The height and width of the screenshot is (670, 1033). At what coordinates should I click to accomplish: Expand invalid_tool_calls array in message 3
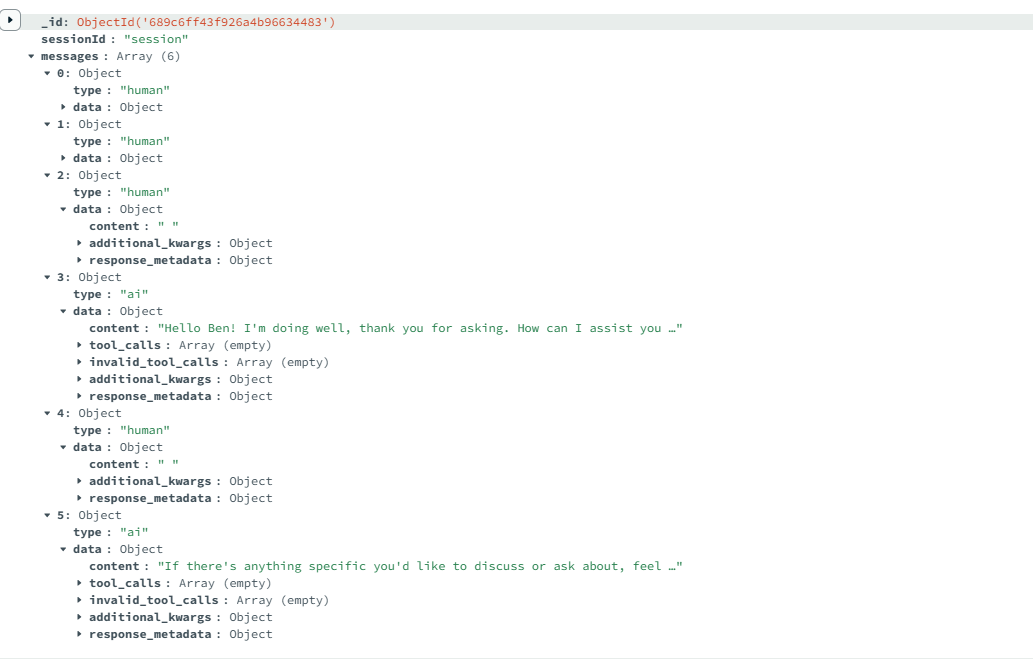pyautogui.click(x=80, y=362)
